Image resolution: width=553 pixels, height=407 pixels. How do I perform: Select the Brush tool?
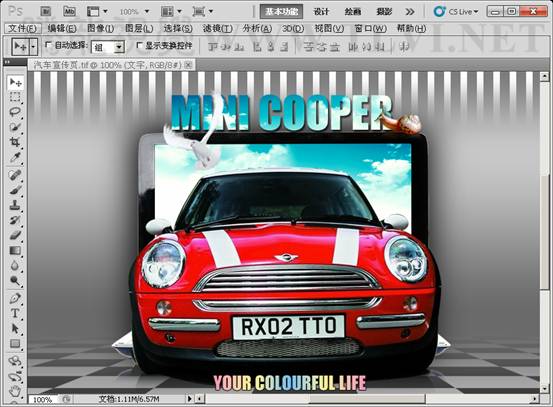tap(15, 190)
